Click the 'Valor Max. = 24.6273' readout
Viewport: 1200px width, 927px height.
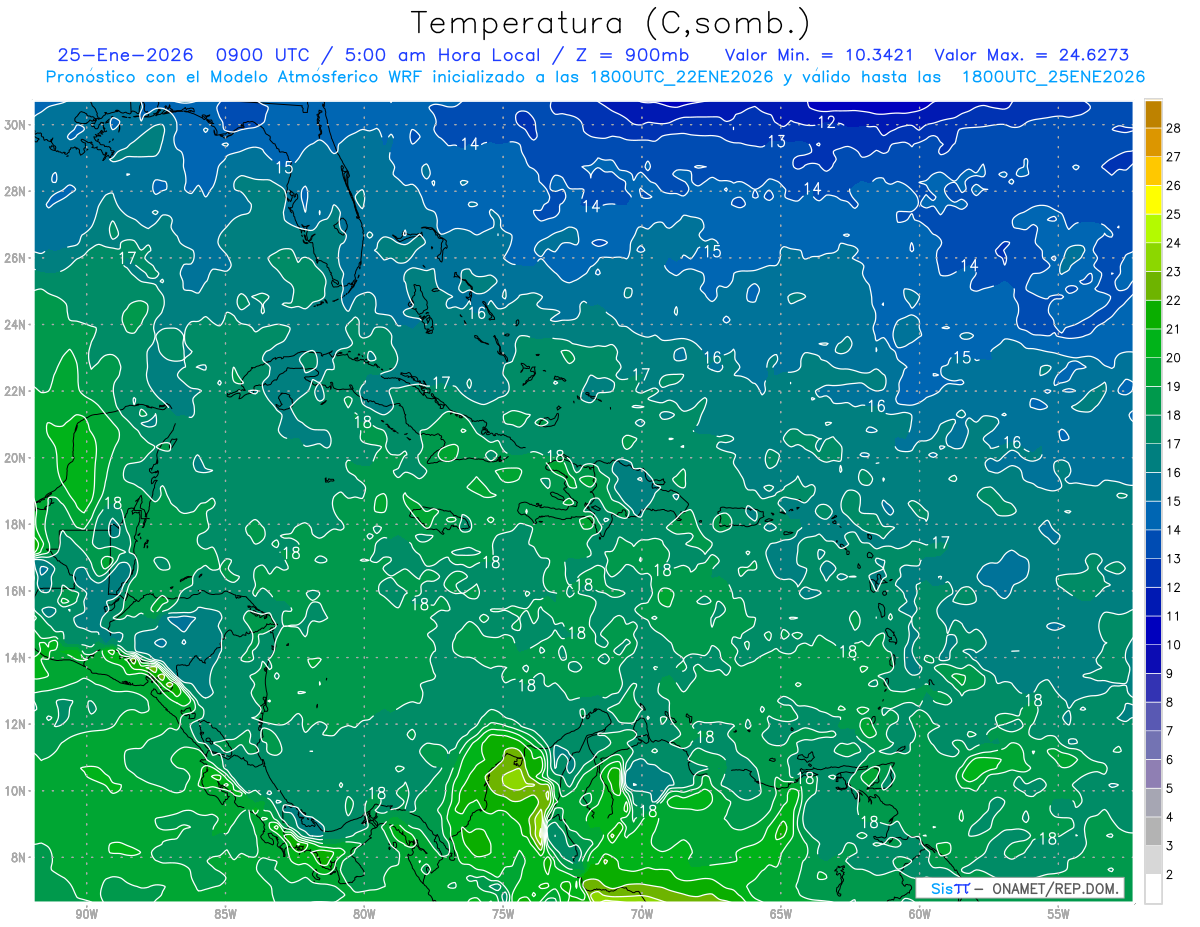tap(1031, 56)
